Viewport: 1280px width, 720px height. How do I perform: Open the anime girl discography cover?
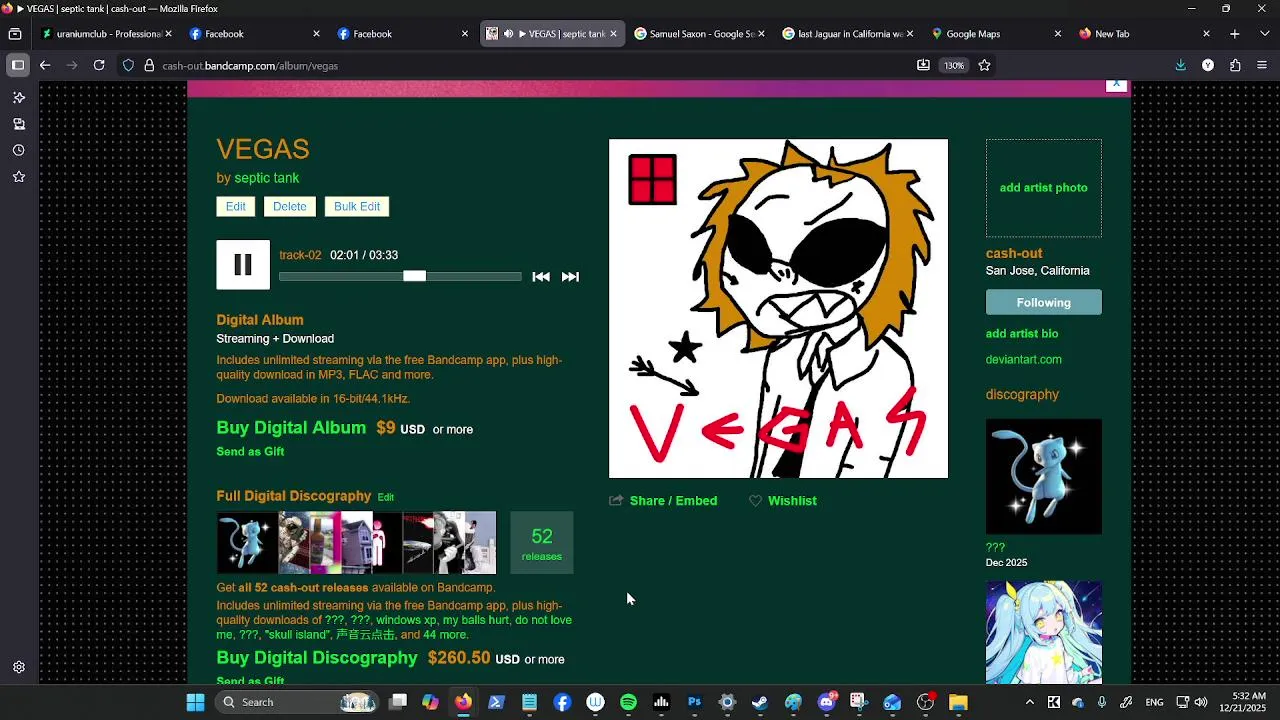point(1043,633)
